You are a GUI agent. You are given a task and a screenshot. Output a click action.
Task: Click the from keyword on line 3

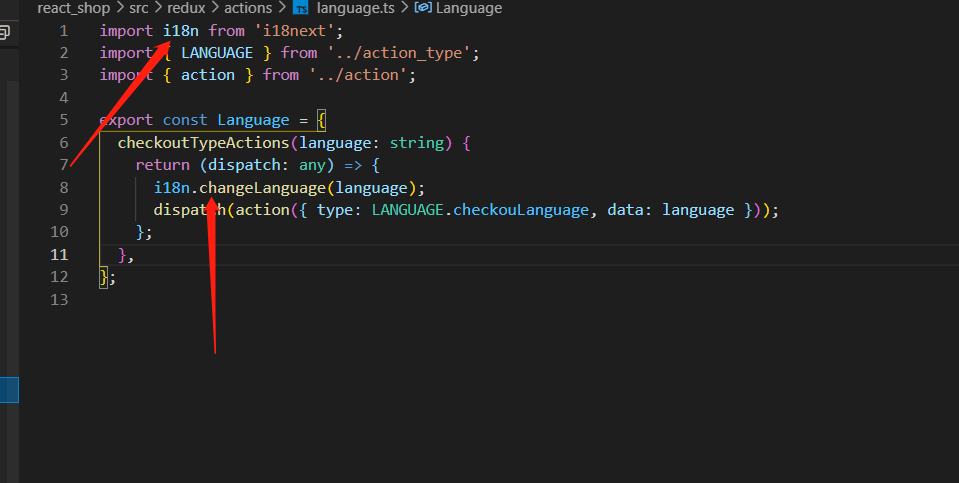281,75
